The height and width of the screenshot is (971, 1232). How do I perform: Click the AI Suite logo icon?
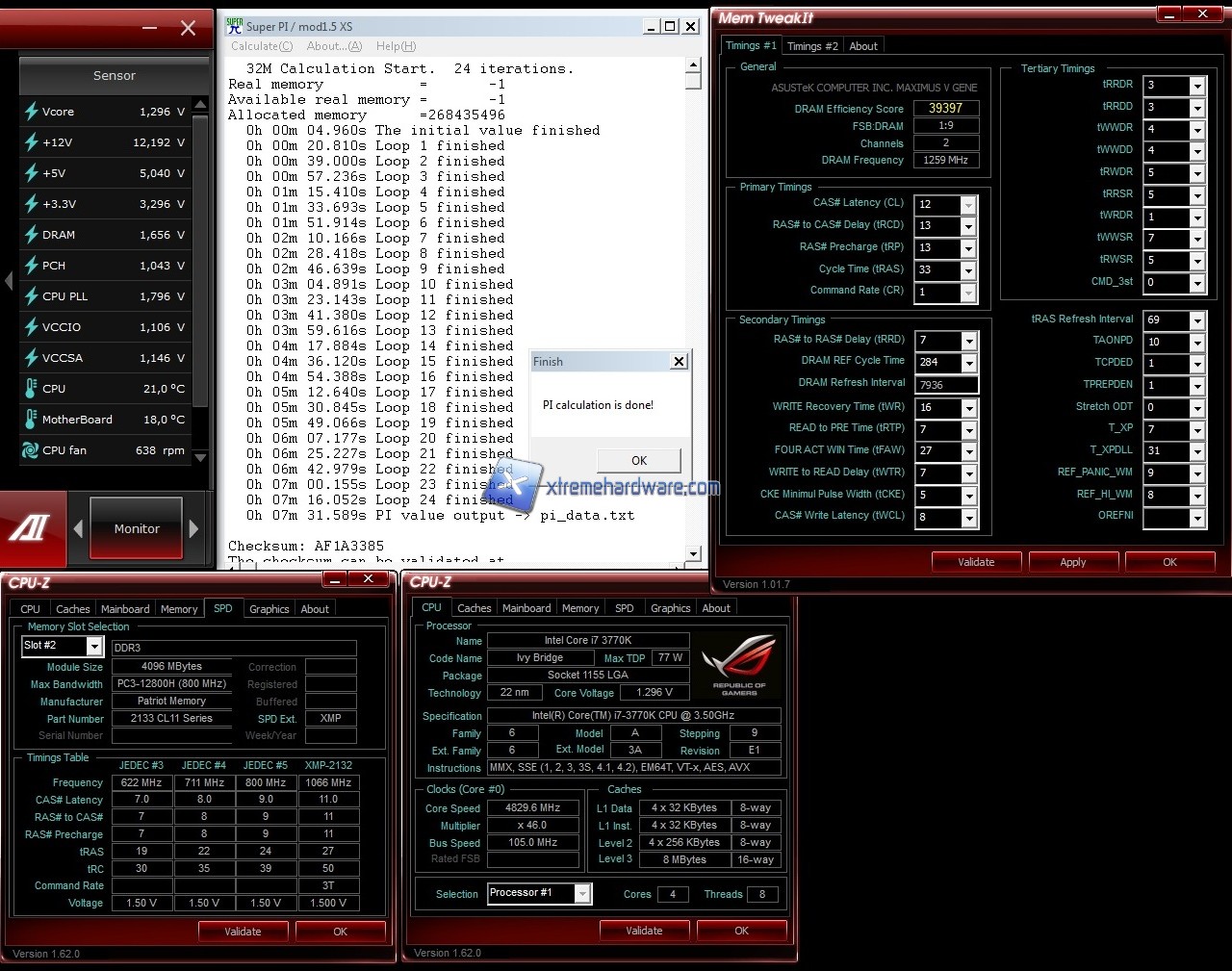(x=31, y=528)
